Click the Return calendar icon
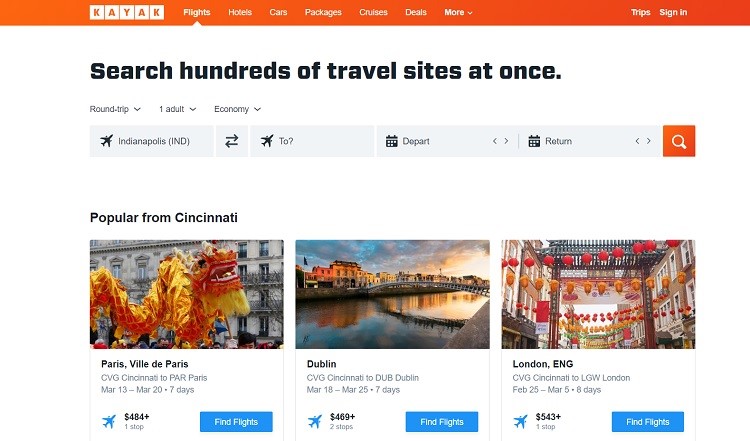Screen dimensions: 750x441 534,141
